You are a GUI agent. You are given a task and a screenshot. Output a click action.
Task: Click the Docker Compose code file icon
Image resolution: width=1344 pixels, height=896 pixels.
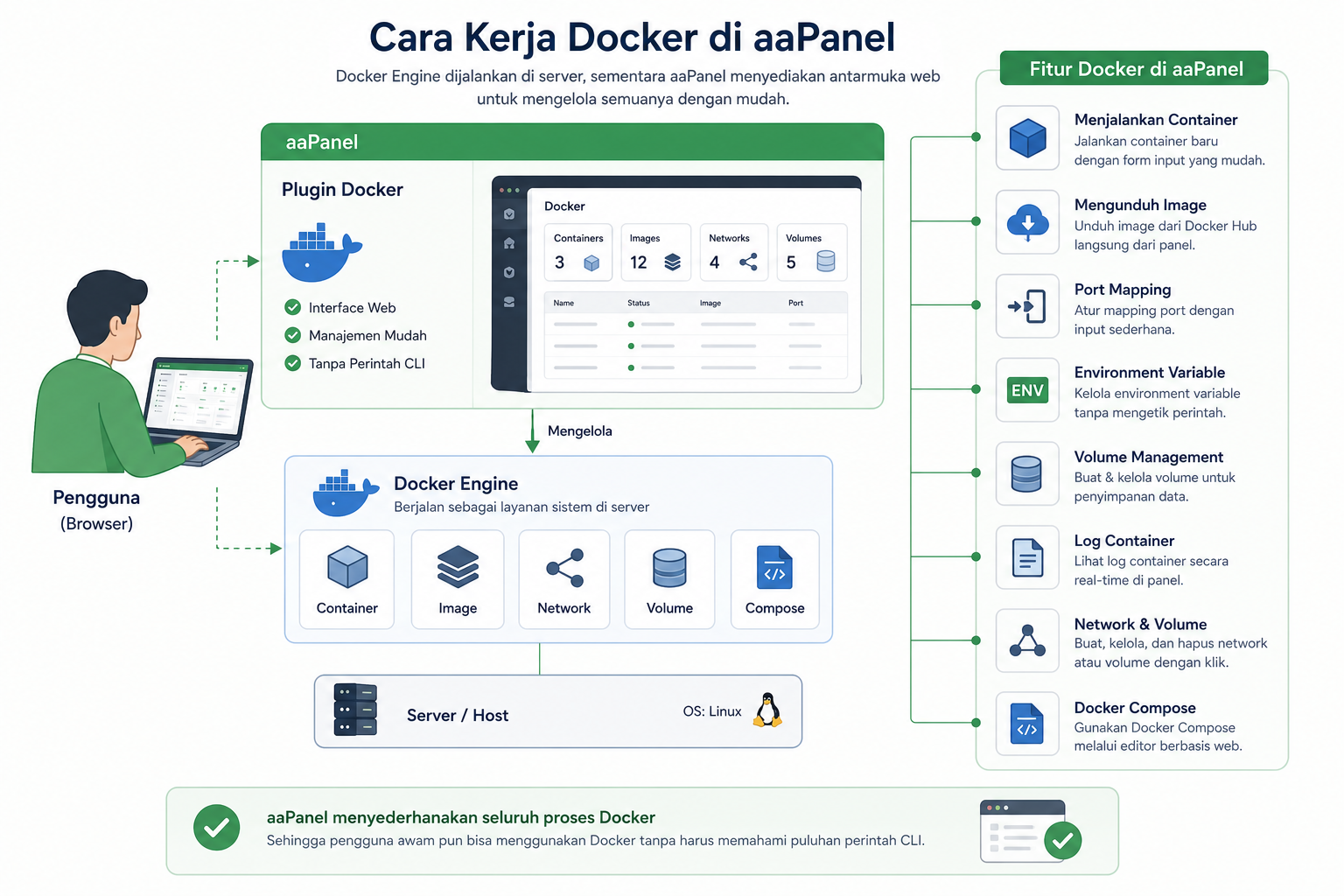click(1027, 724)
